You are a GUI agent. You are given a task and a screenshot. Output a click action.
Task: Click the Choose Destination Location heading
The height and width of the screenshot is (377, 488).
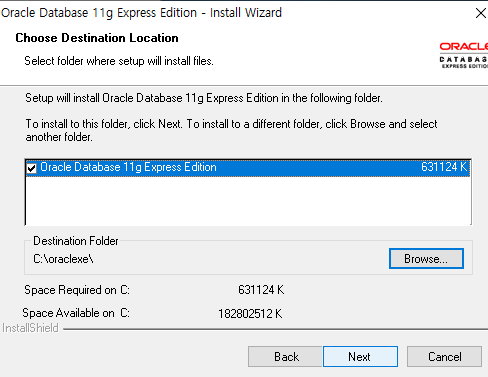pyautogui.click(x=97, y=38)
